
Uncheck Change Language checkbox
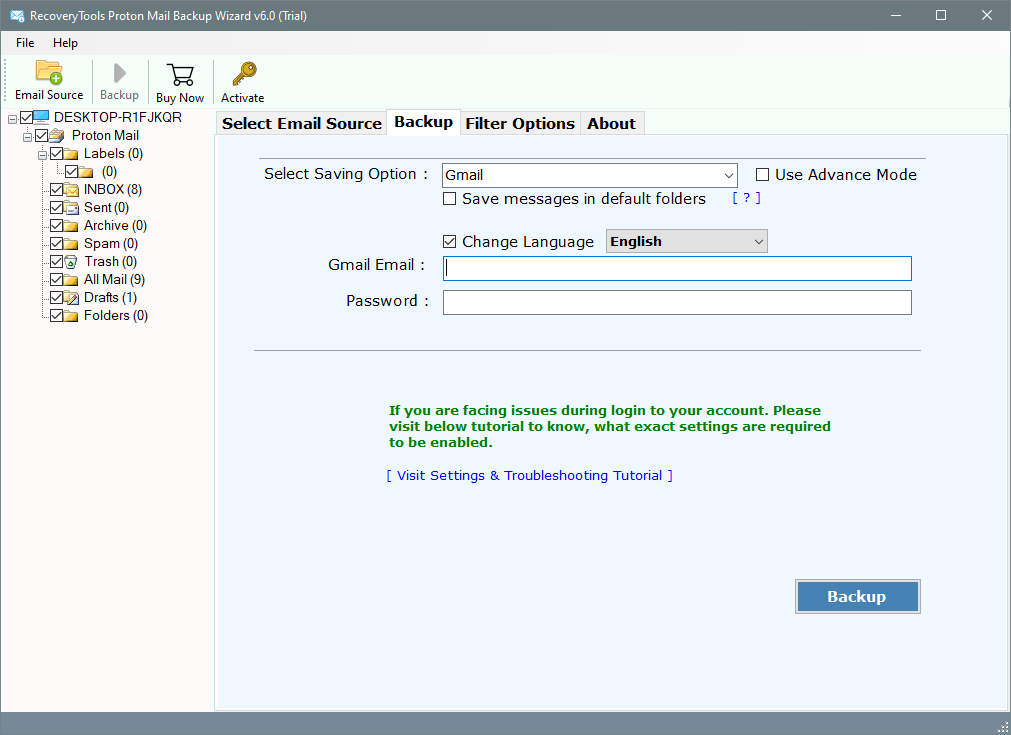pos(449,242)
